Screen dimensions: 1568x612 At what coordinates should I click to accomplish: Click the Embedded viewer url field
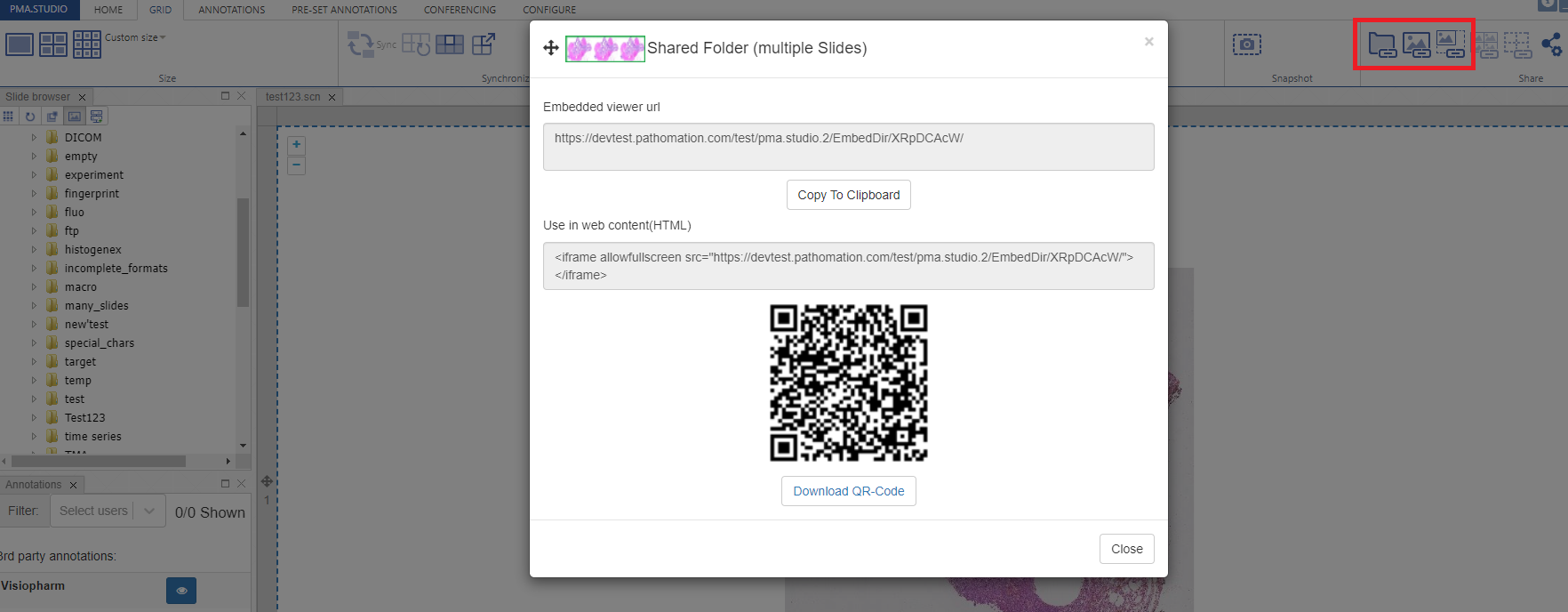coord(848,147)
